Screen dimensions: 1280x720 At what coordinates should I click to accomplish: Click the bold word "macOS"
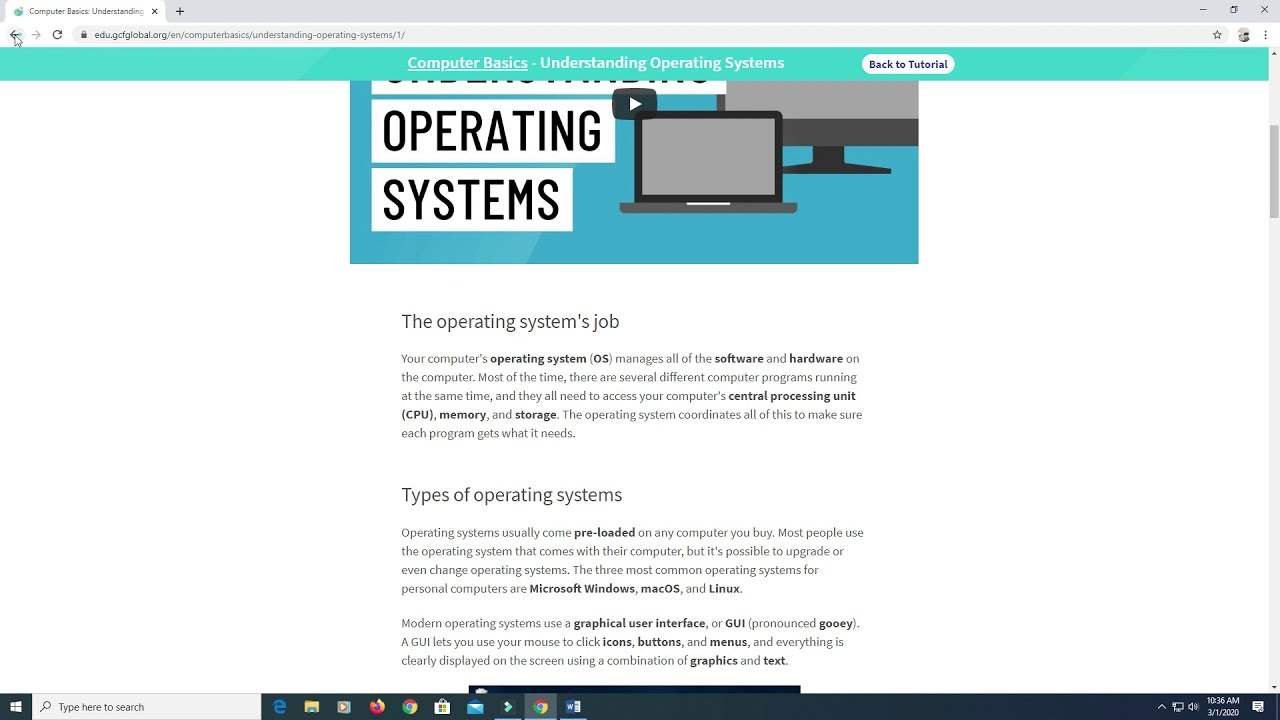[660, 589]
